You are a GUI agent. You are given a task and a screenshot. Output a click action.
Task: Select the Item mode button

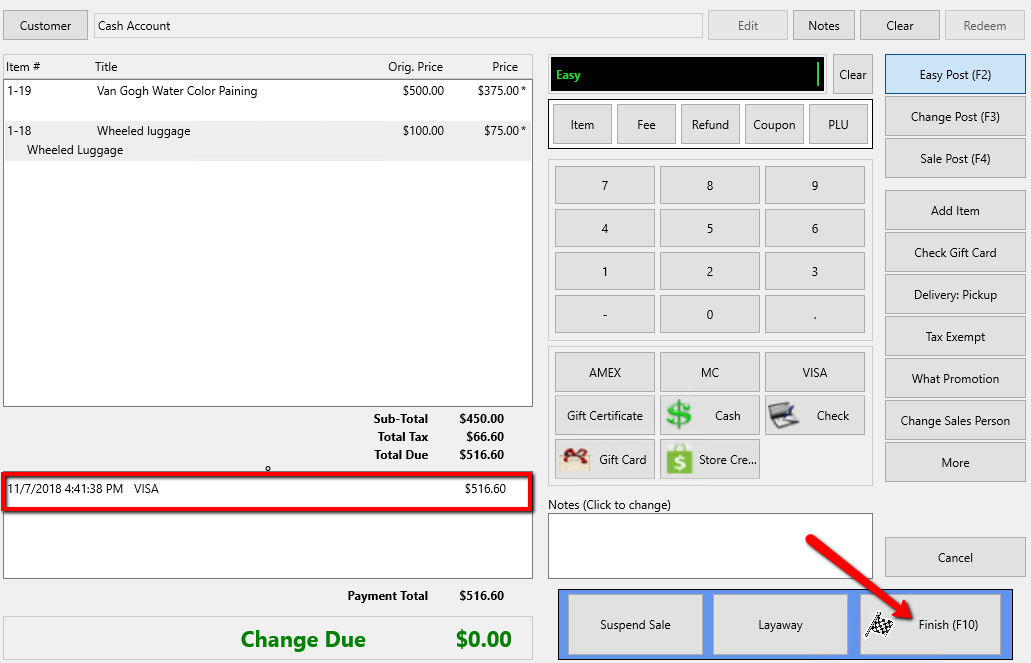click(x=582, y=124)
